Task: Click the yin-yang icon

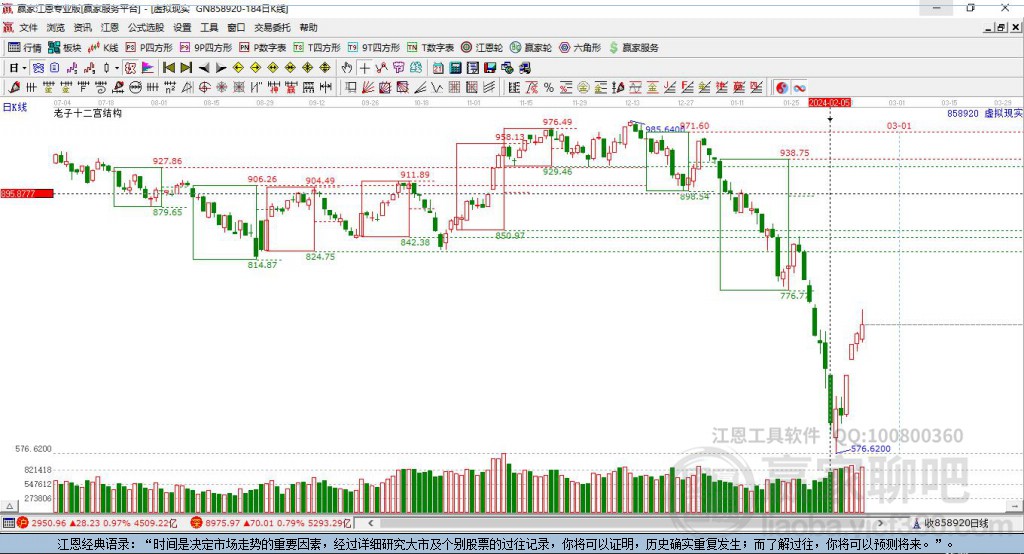Action: [x=782, y=88]
